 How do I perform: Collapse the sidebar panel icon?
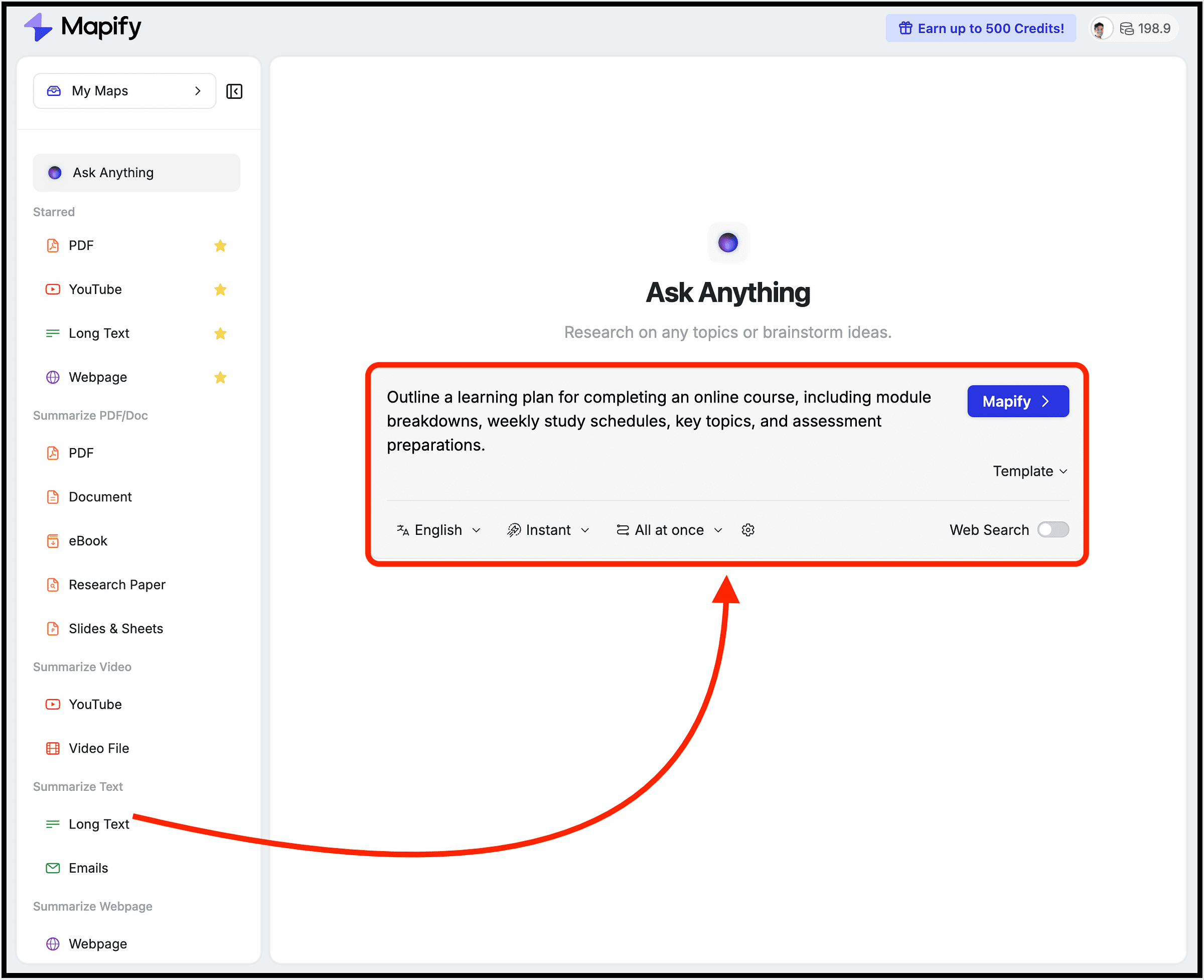[x=234, y=91]
